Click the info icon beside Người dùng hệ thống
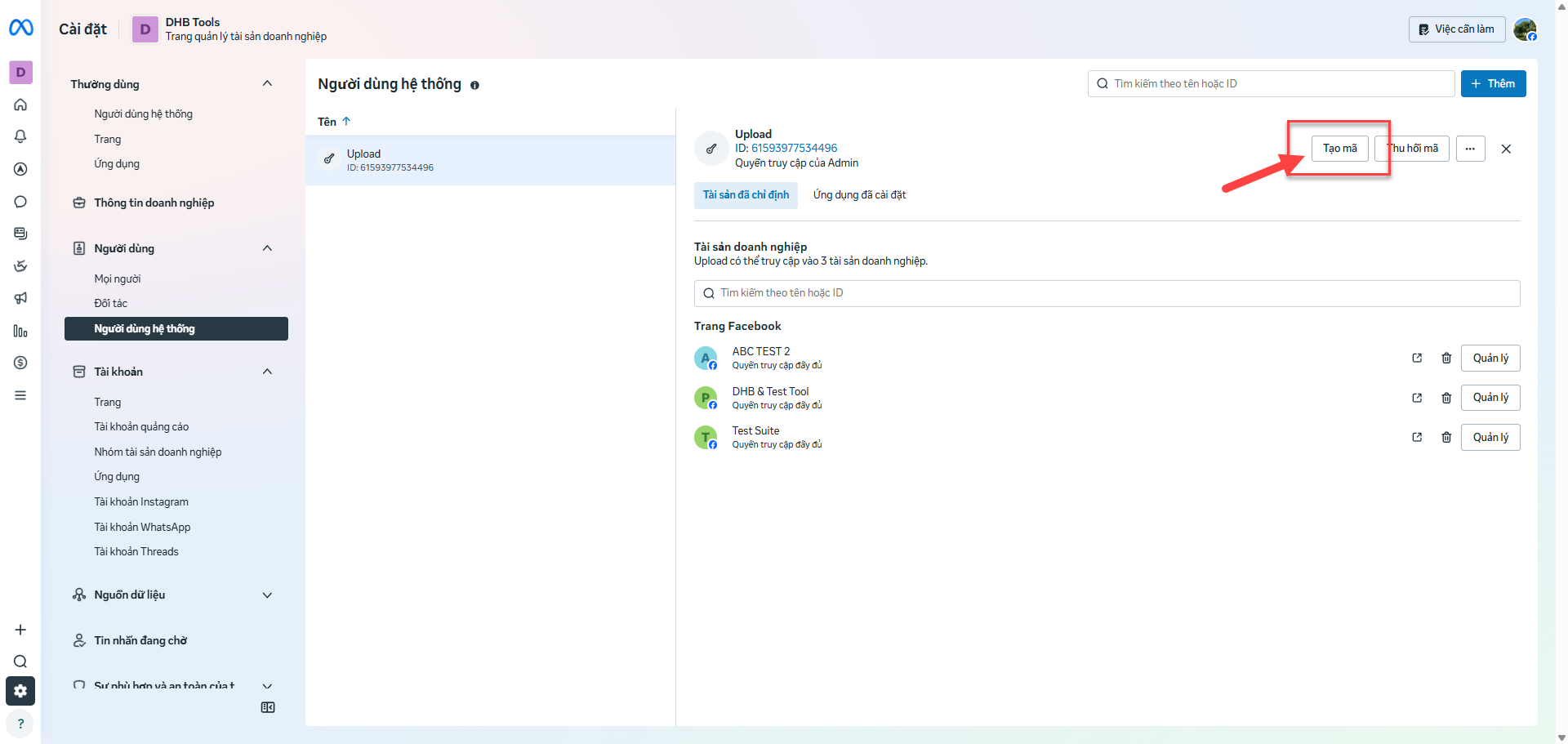Screen dimensions: 1568x744 point(474,85)
